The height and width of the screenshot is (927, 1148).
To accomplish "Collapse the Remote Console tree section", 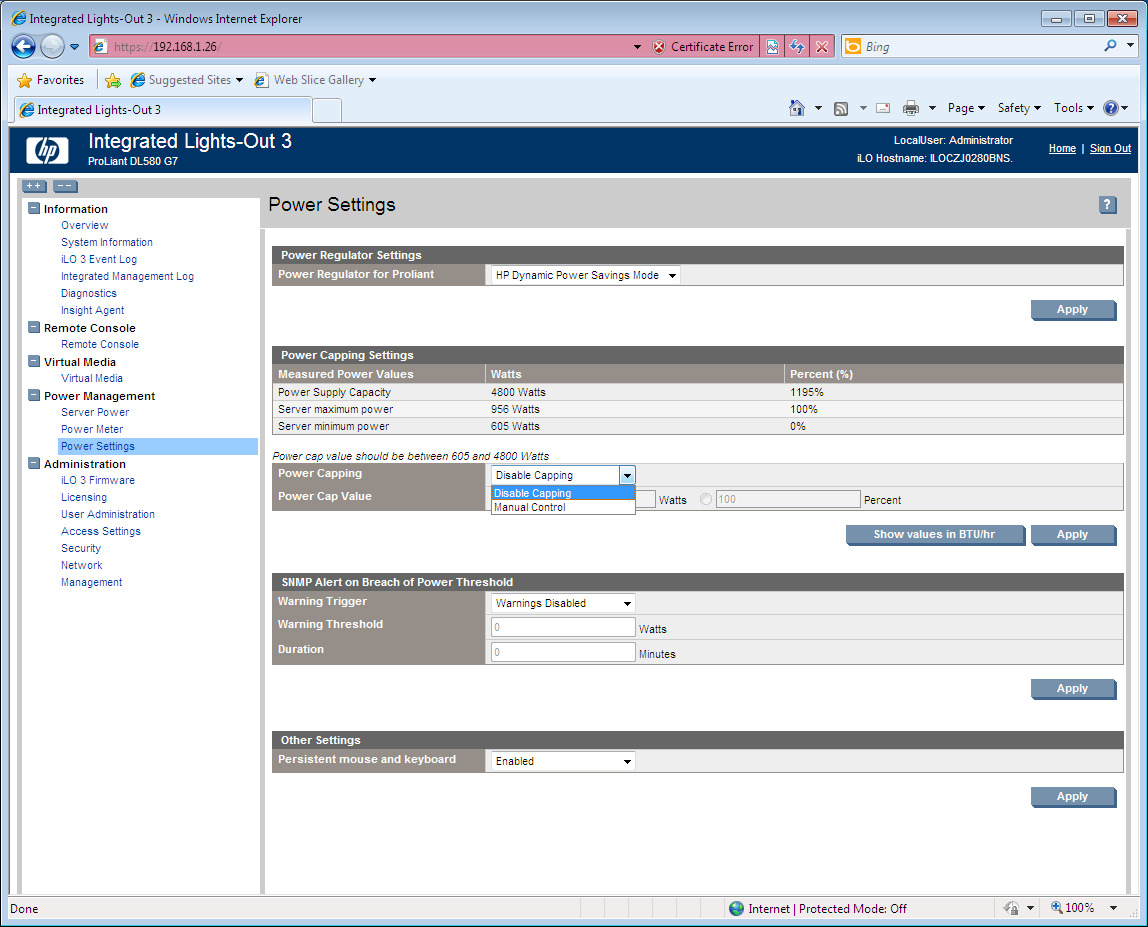I will (34, 327).
